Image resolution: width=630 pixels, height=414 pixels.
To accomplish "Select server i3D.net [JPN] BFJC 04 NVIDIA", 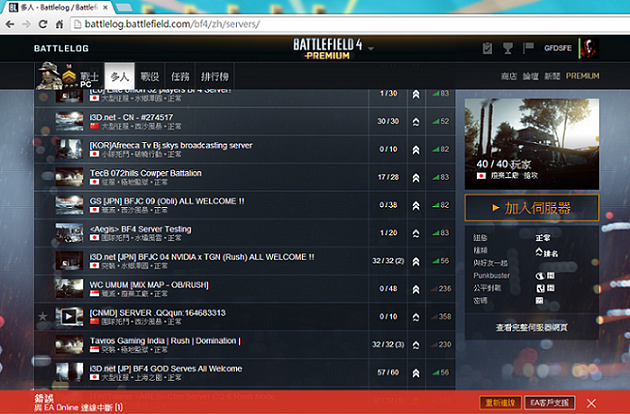I will pos(244,261).
